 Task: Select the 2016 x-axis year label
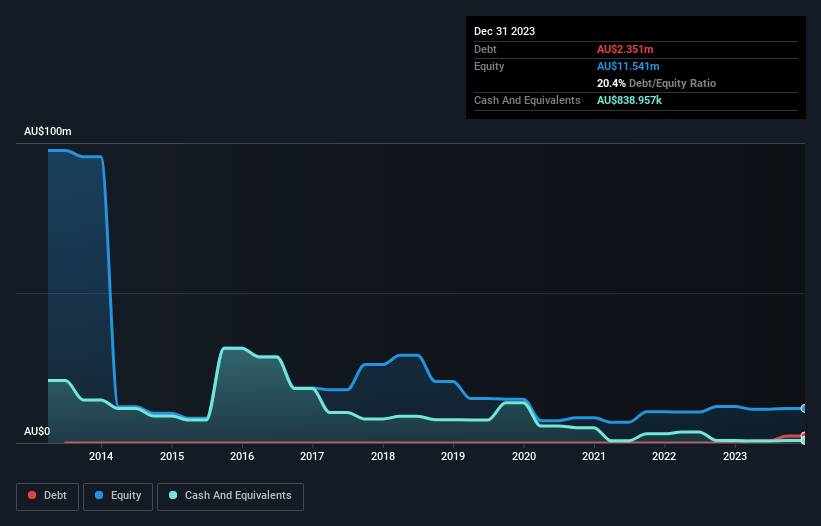242,457
